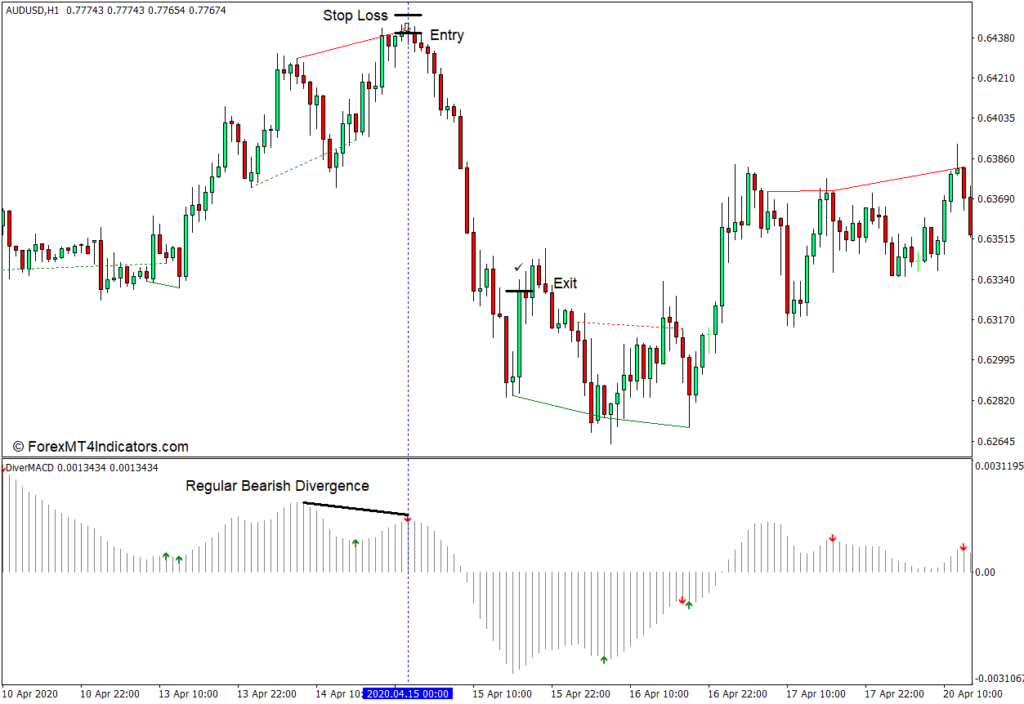Select the red down arrow below the MACD zero line
This screenshot has width=1024, height=704.
[682, 600]
